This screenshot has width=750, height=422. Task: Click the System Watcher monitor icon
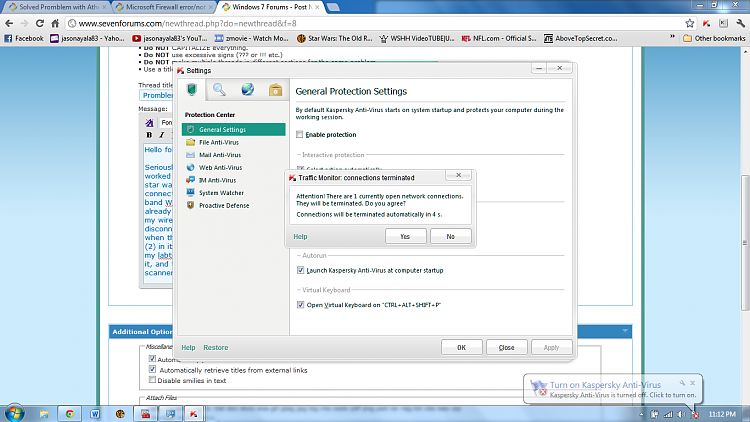click(190, 192)
